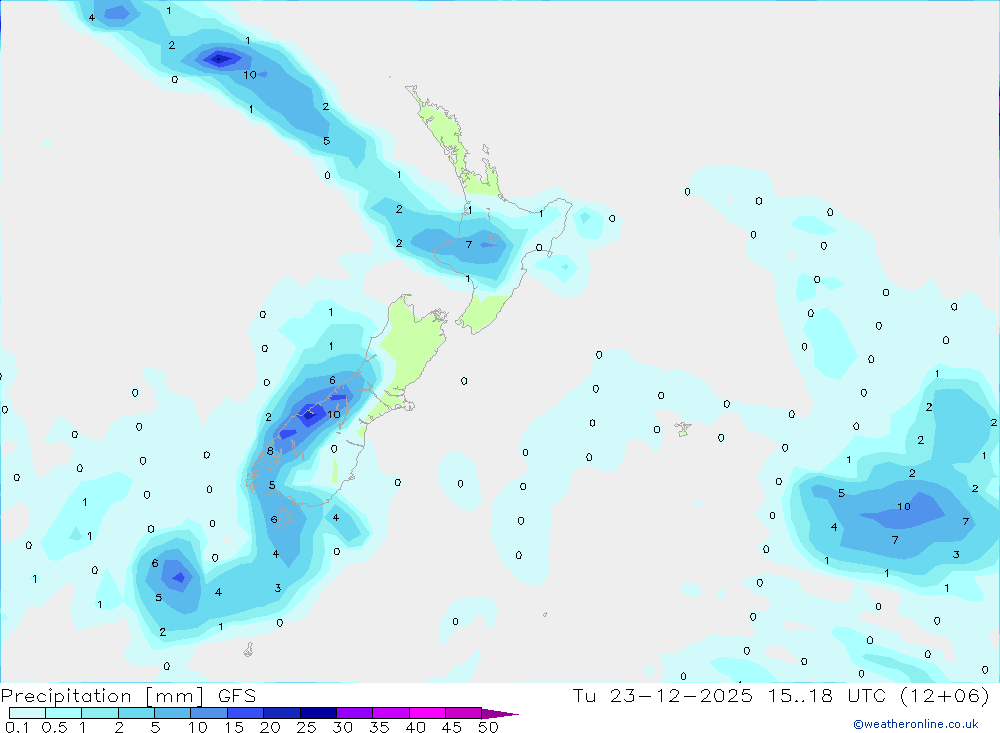Click the 20–25 mm dark blue swatch
Screen dimensions: 1000x733
(x=281, y=713)
